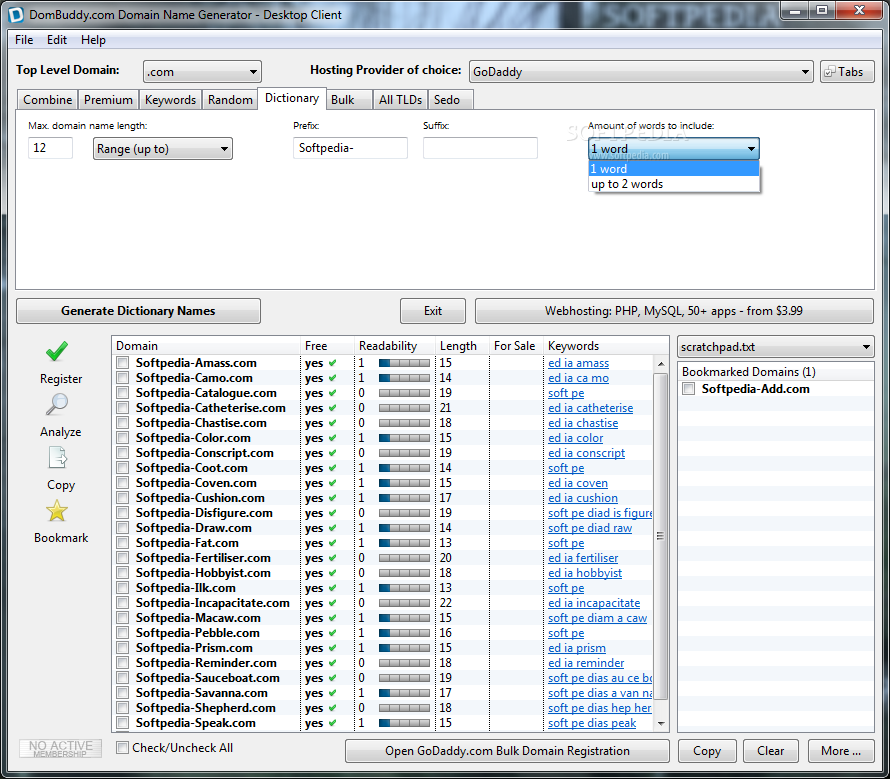Click green check beside Softpedia-Prism.com
Viewport: 890px width, 779px height.
click(333, 648)
